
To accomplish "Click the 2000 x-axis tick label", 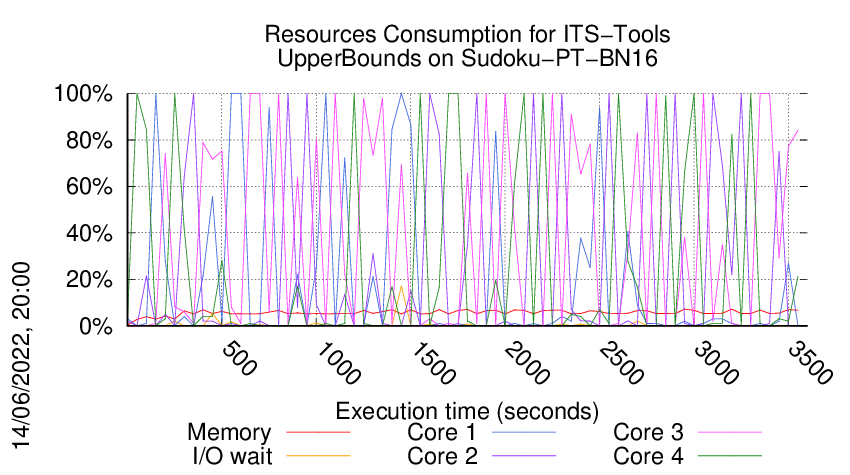I will 526,363.
